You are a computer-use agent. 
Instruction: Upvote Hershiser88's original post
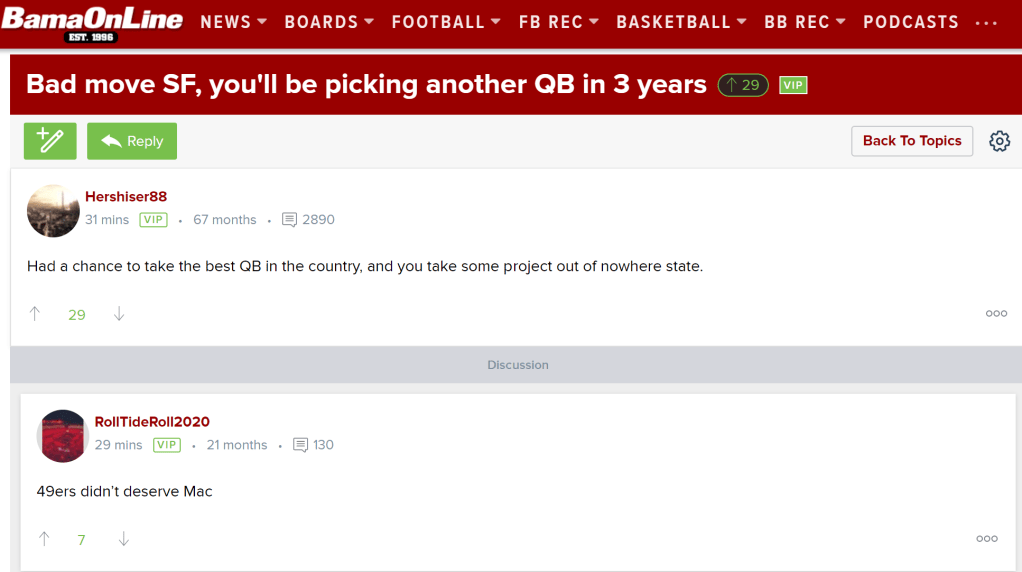(35, 314)
